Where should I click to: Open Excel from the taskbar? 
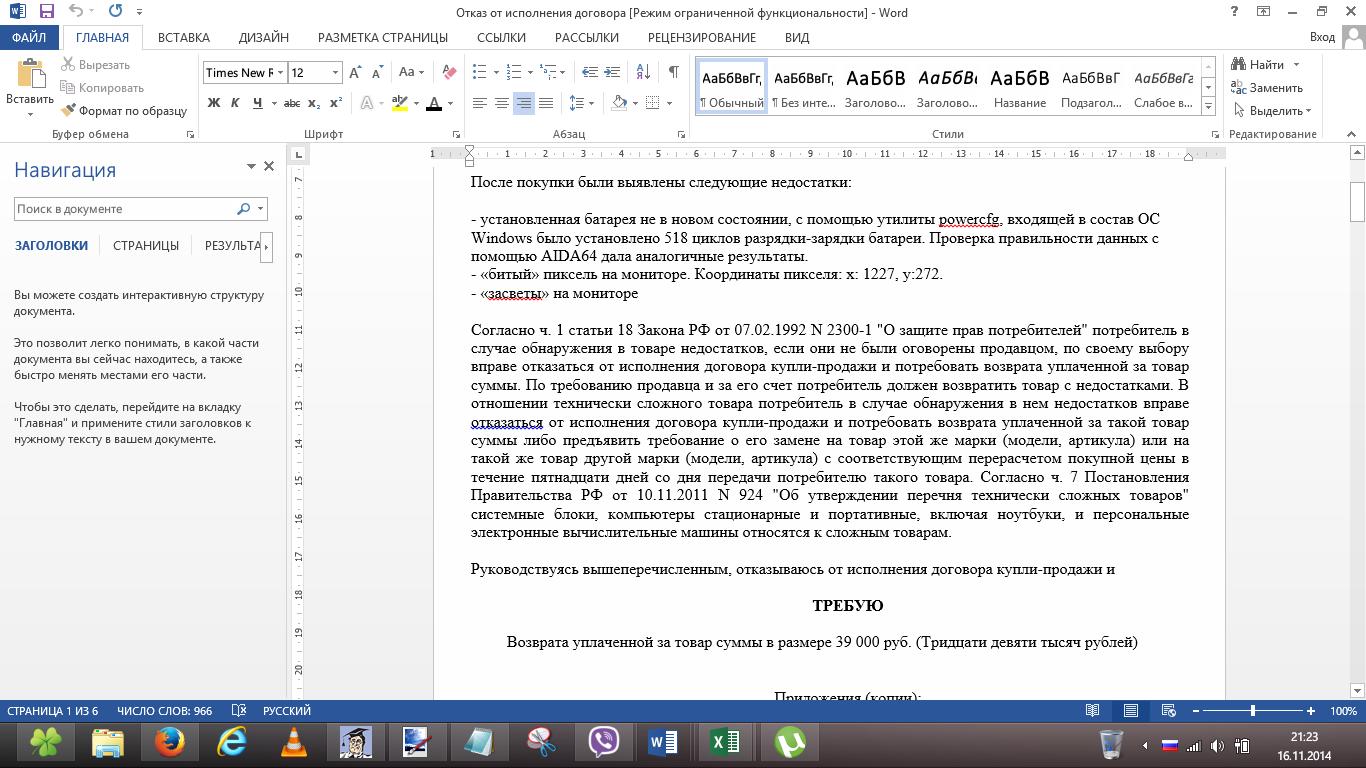tap(725, 743)
